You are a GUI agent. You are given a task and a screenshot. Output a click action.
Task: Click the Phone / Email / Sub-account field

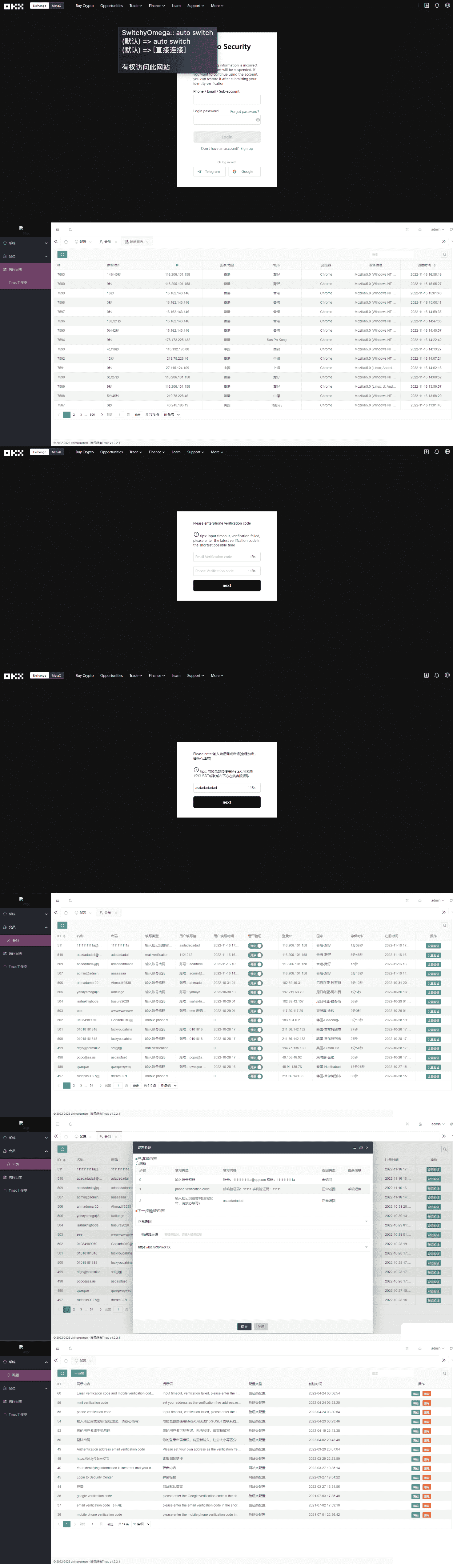tap(226, 98)
